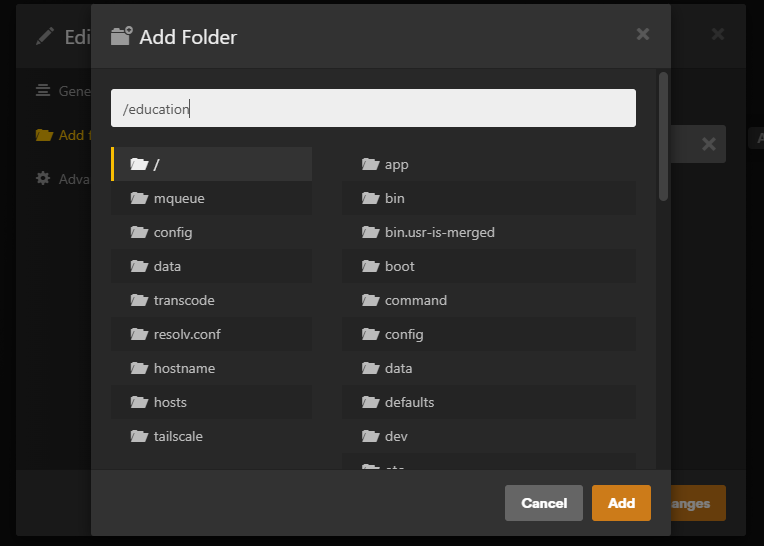Remove the folder row in background window
This screenshot has height=546, width=764.
pyautogui.click(x=708, y=144)
